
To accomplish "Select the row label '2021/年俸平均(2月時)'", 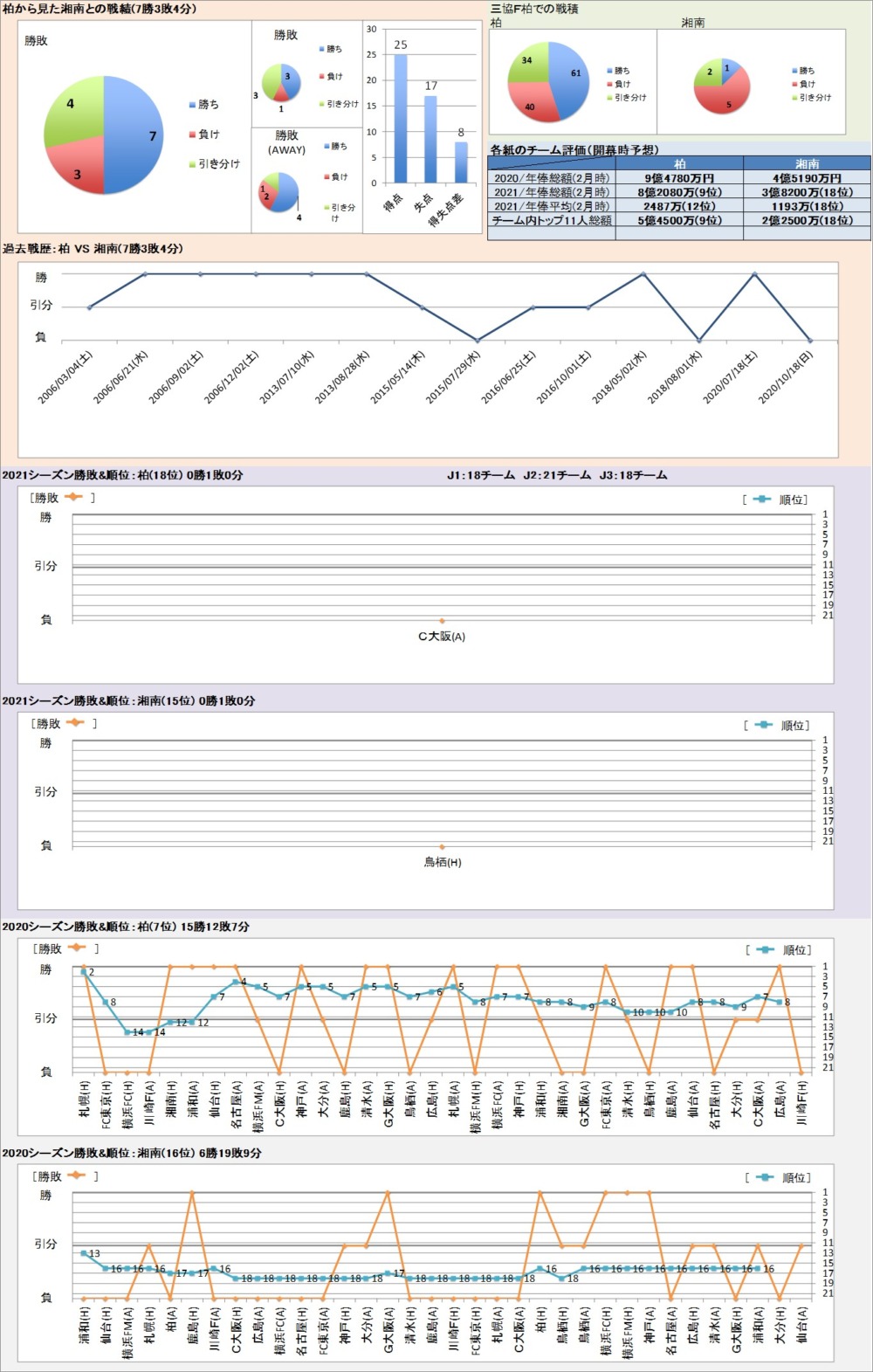I will [552, 206].
